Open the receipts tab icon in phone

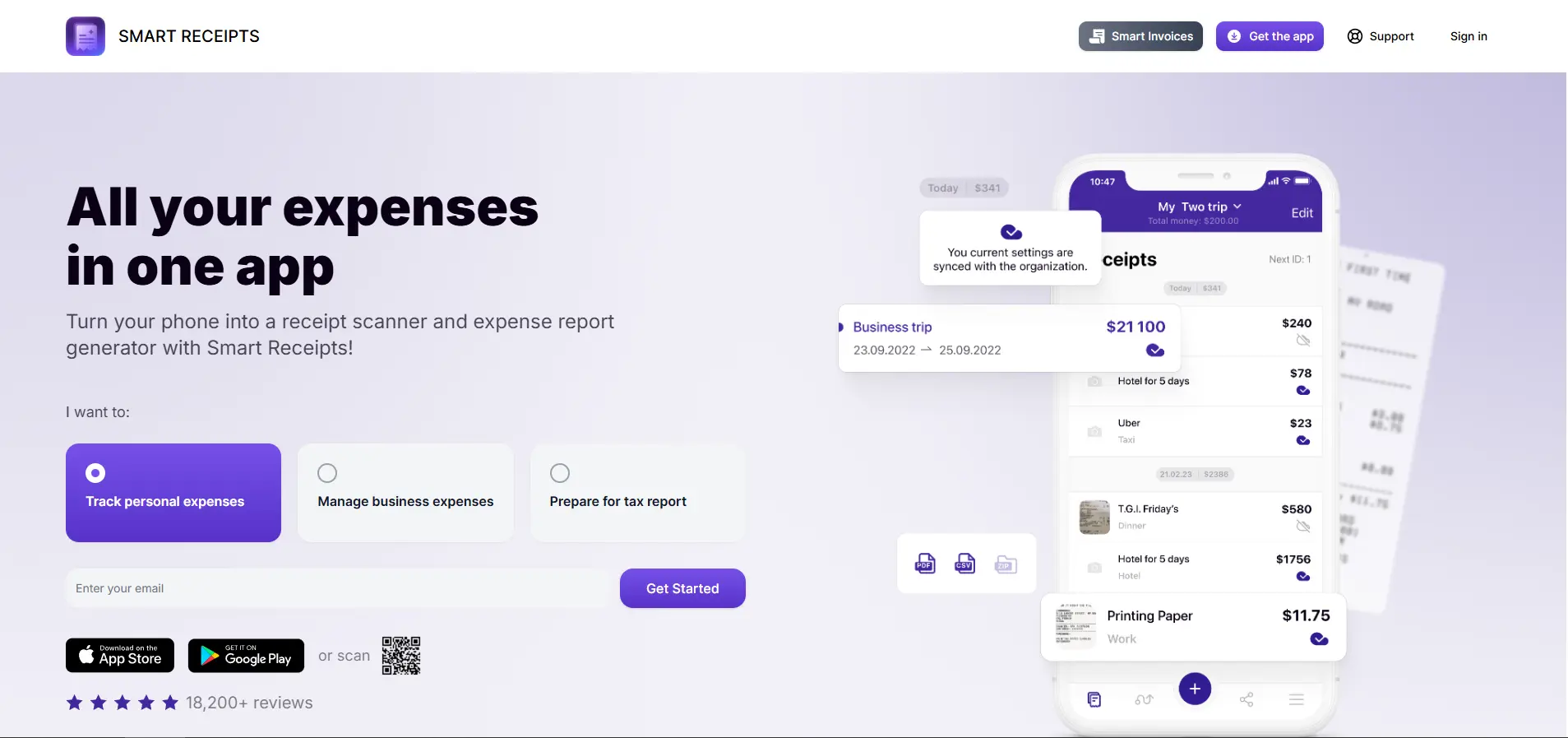click(x=1094, y=699)
